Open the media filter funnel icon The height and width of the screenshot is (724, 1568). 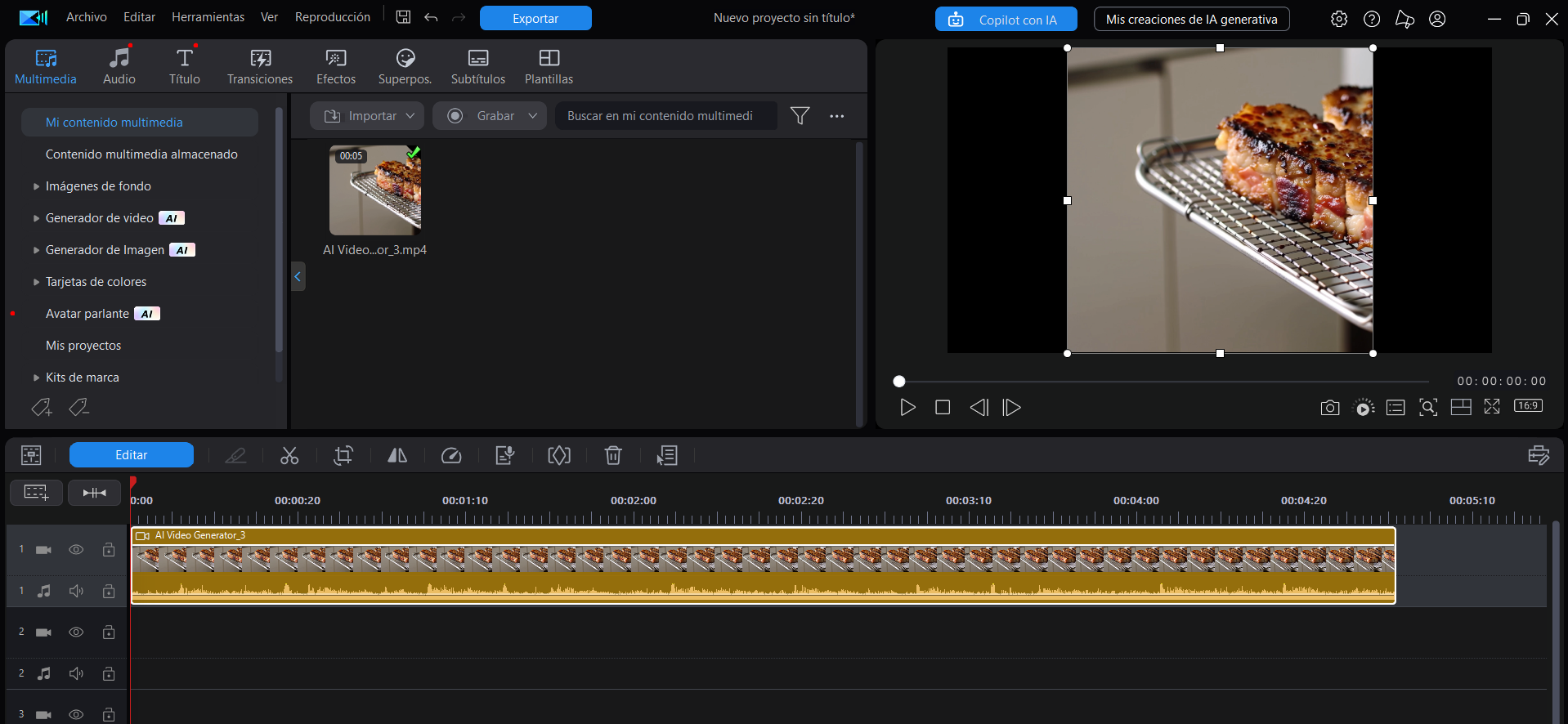800,116
